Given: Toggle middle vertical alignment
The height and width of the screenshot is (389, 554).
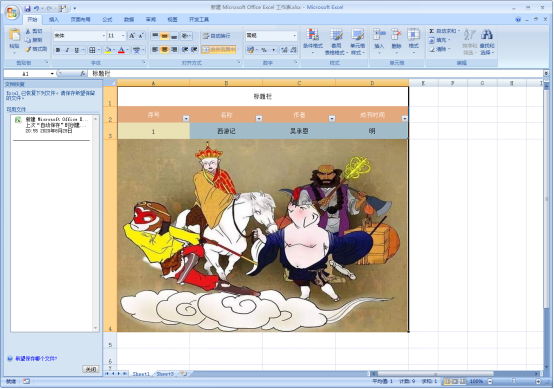Looking at the screenshot, I should [x=164, y=36].
